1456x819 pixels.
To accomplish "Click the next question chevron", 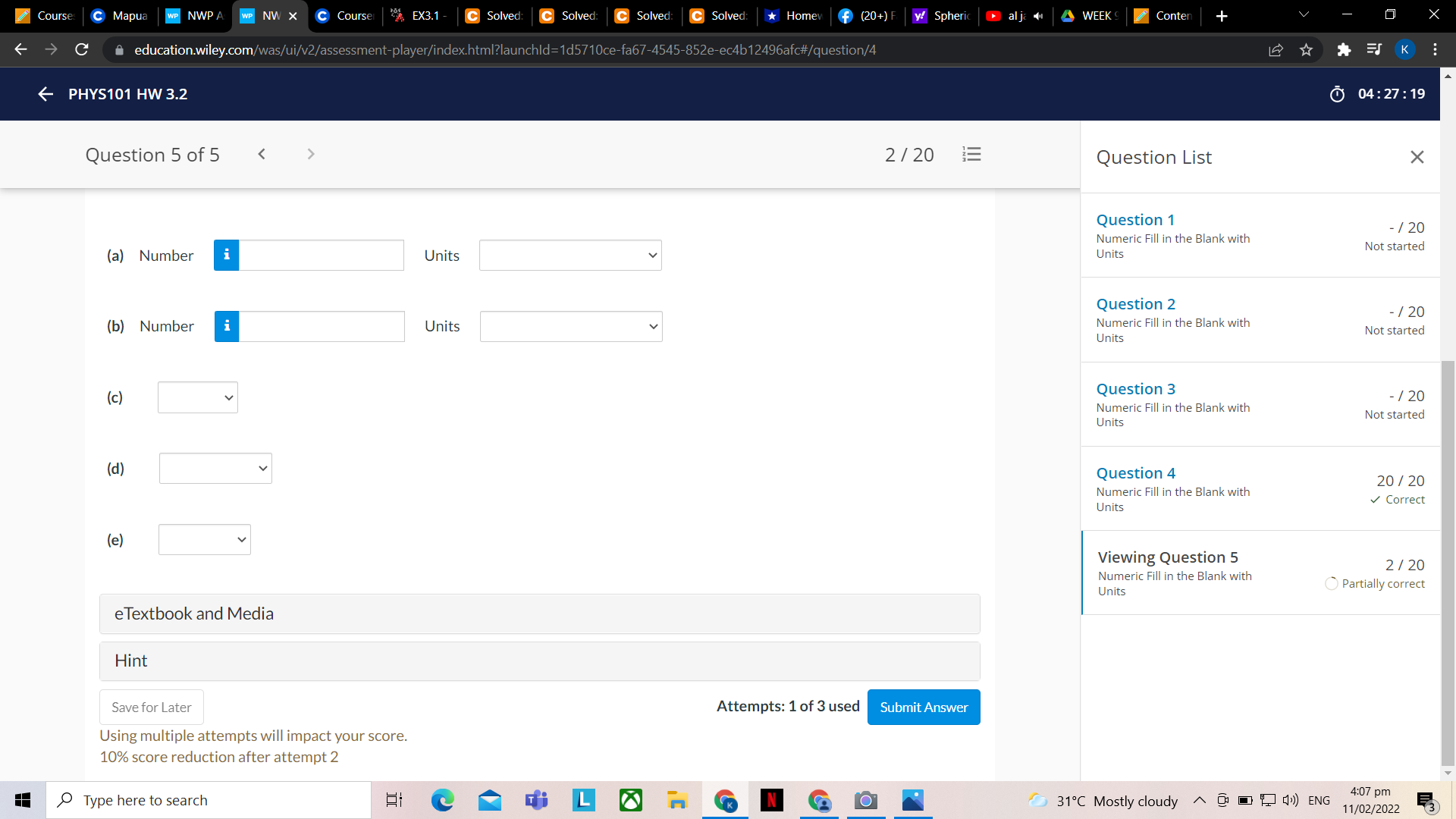I will [310, 154].
